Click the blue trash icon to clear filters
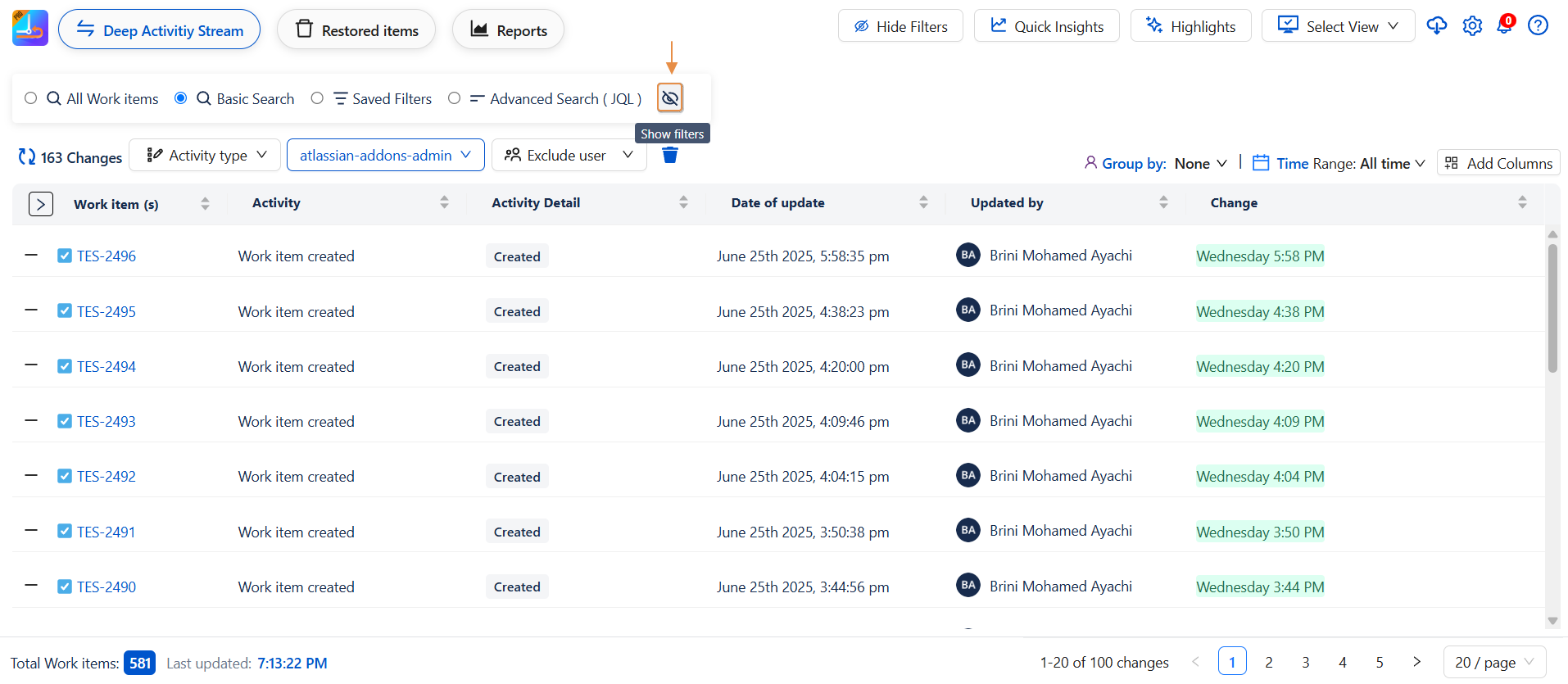This screenshot has width=1568, height=684. [669, 155]
